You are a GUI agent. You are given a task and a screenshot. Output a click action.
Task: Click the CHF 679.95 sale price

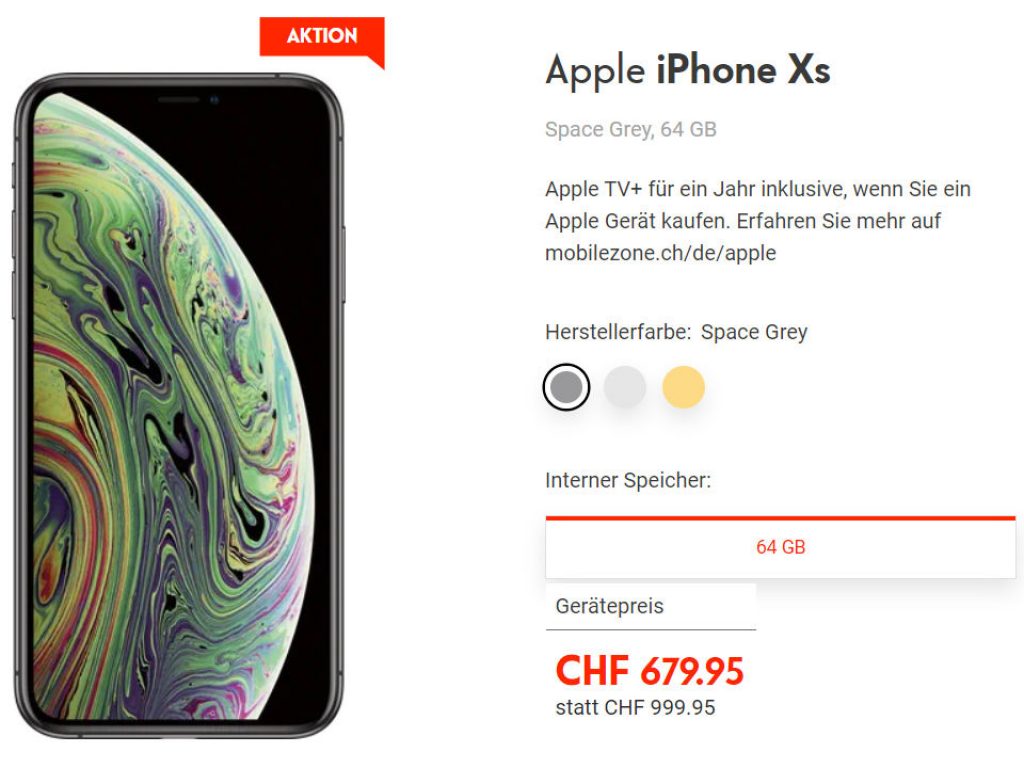pos(649,671)
